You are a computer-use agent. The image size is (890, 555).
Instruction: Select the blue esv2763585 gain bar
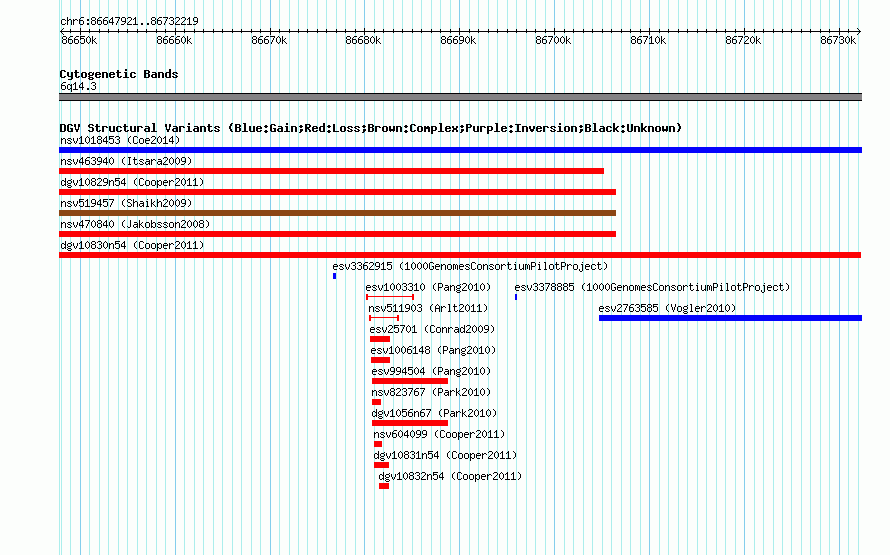point(731,318)
